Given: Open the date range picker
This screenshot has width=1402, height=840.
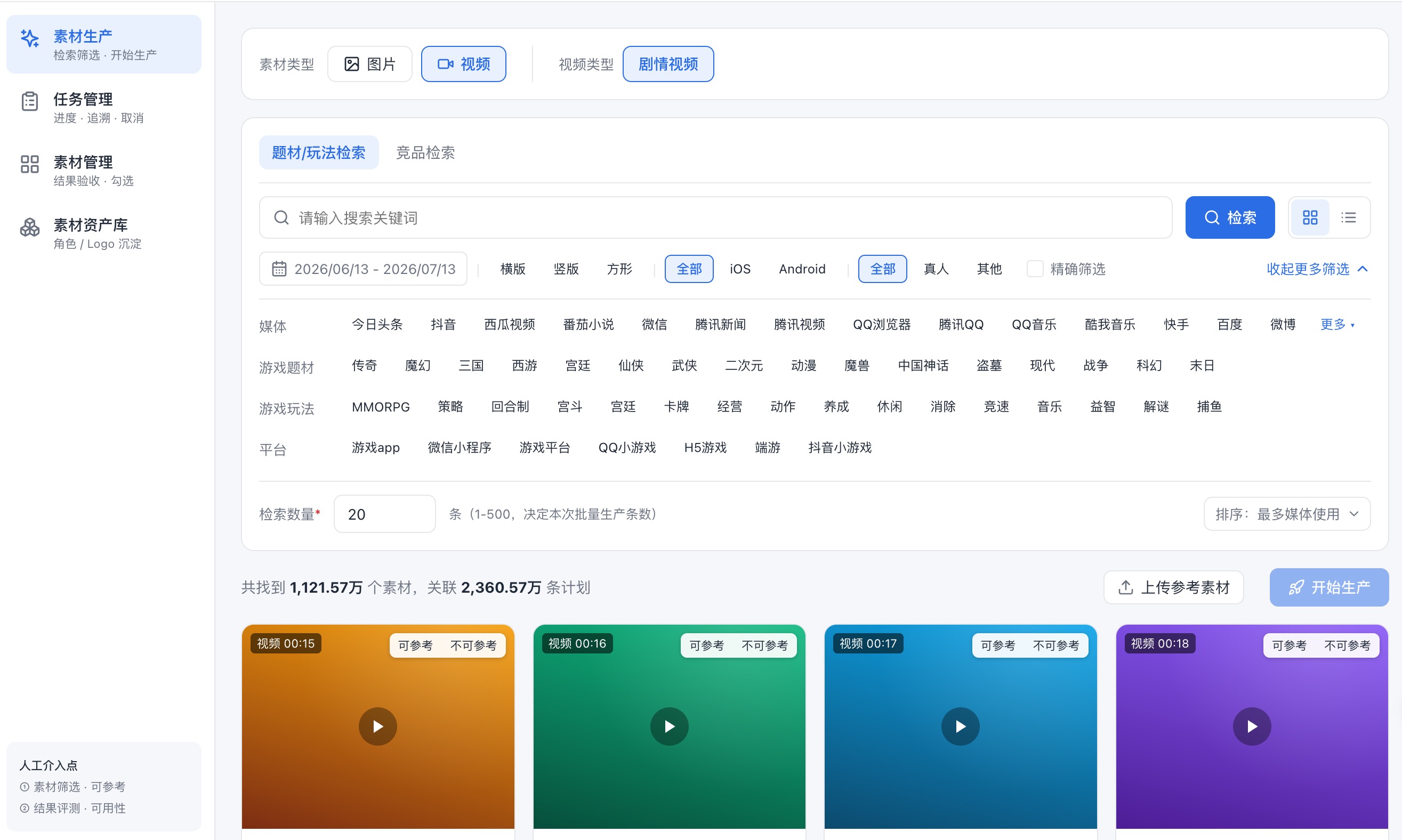Looking at the screenshot, I should [364, 269].
